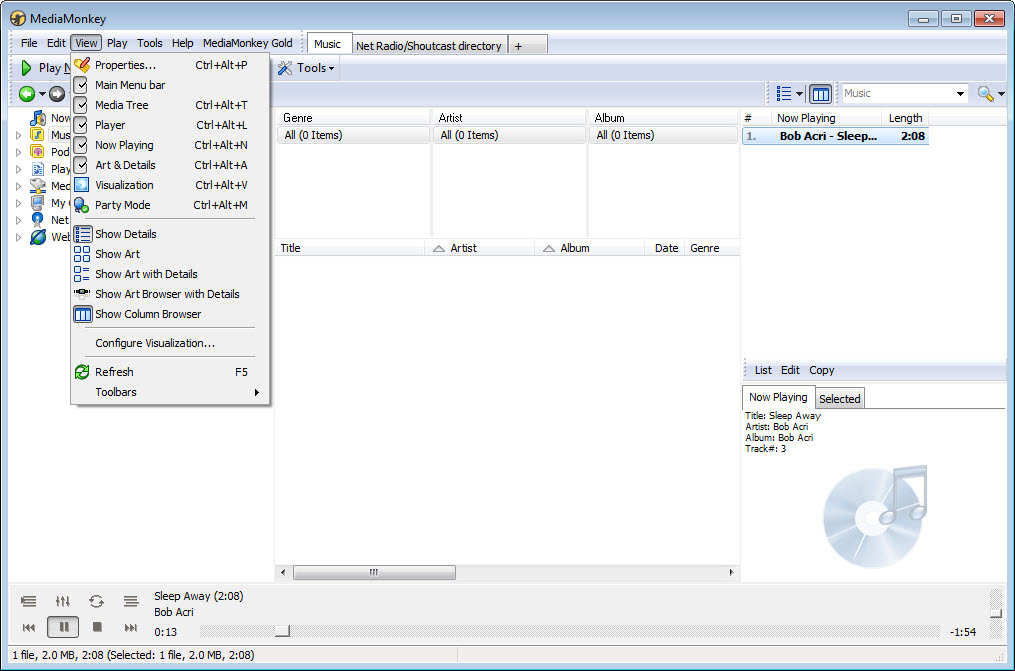The width and height of the screenshot is (1015, 671).
Task: Expand the Net Radio tree node arrow
Action: tap(19, 220)
